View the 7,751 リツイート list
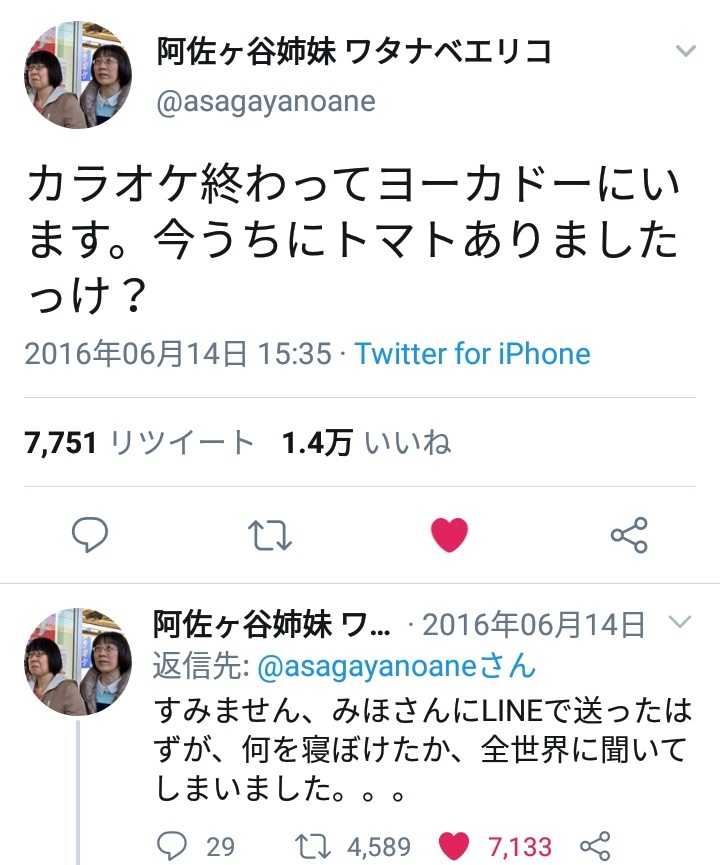The image size is (720, 865). click(139, 442)
